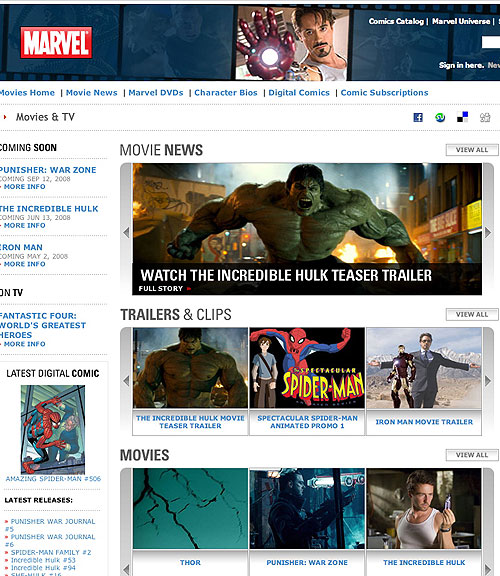Viewport: 500px width, 576px height.
Task: Open Marvel DVDs nav item
Action: click(156, 93)
